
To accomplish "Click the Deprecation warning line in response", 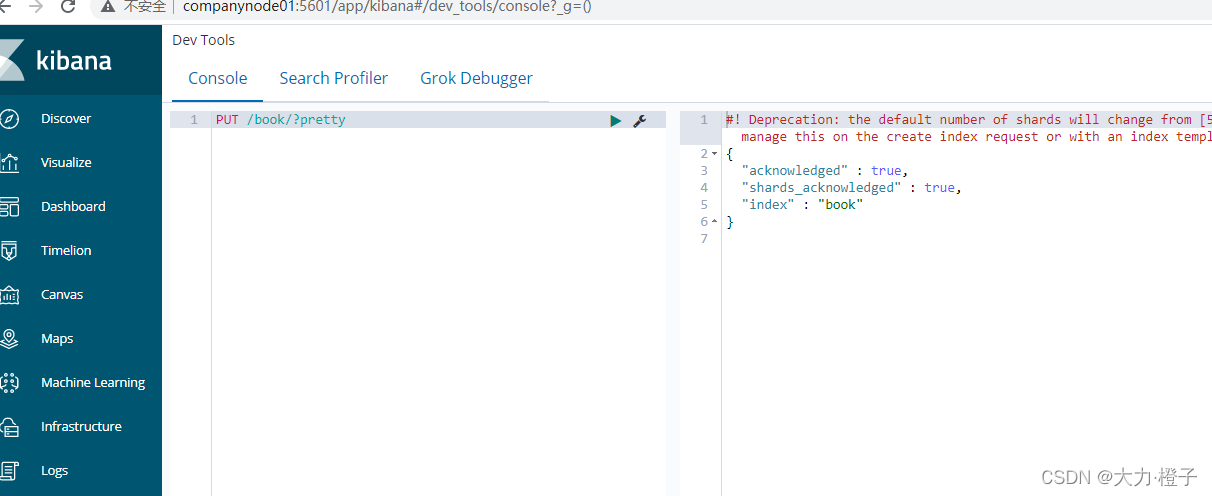I will click(969, 120).
